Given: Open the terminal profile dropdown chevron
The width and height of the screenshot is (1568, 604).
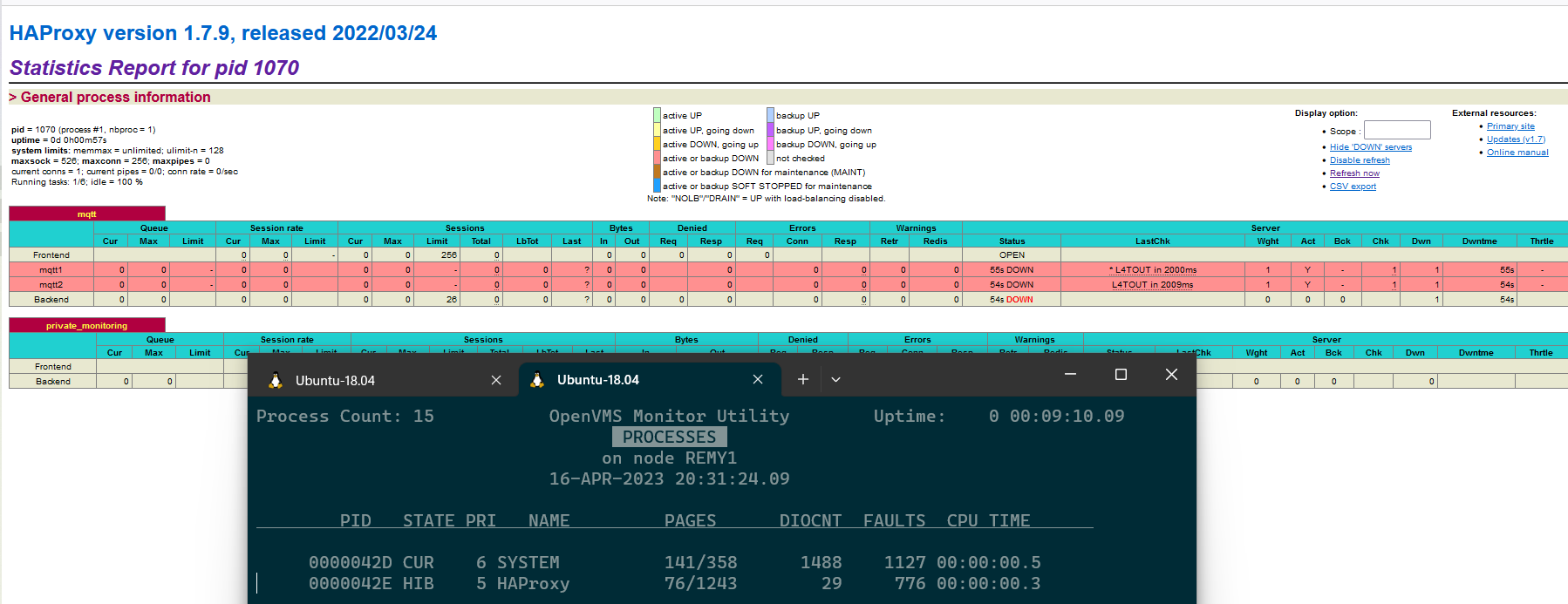Looking at the screenshot, I should pos(835,379).
